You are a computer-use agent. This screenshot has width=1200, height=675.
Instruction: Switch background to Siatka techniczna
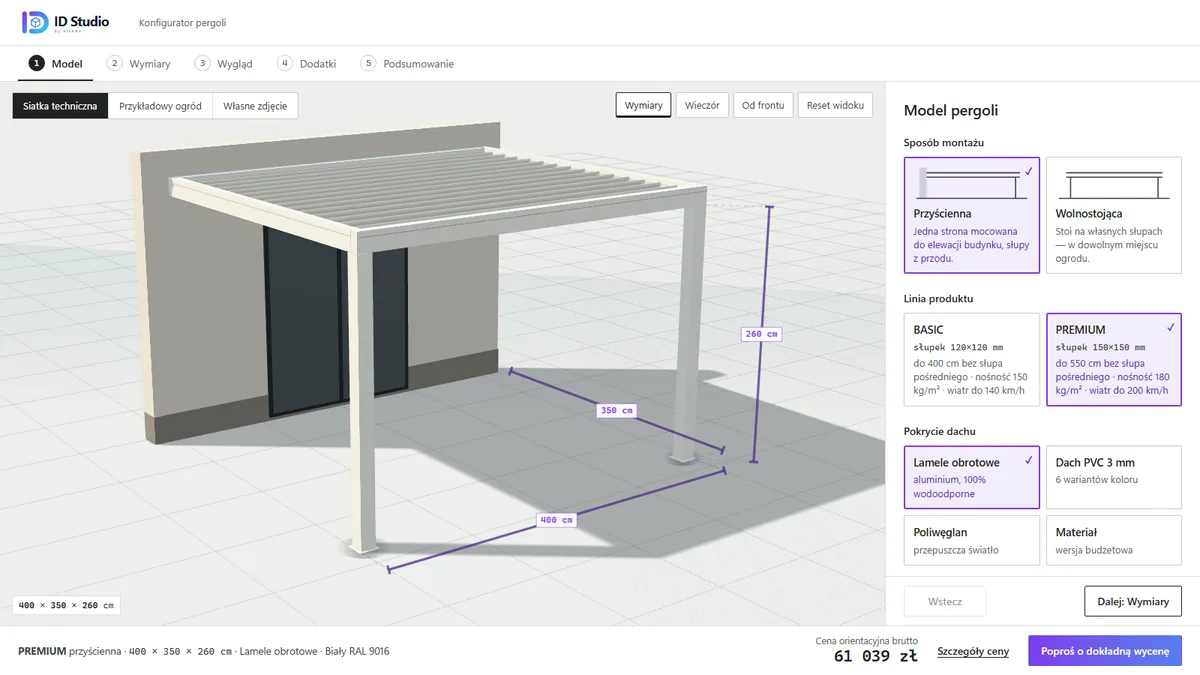[60, 105]
